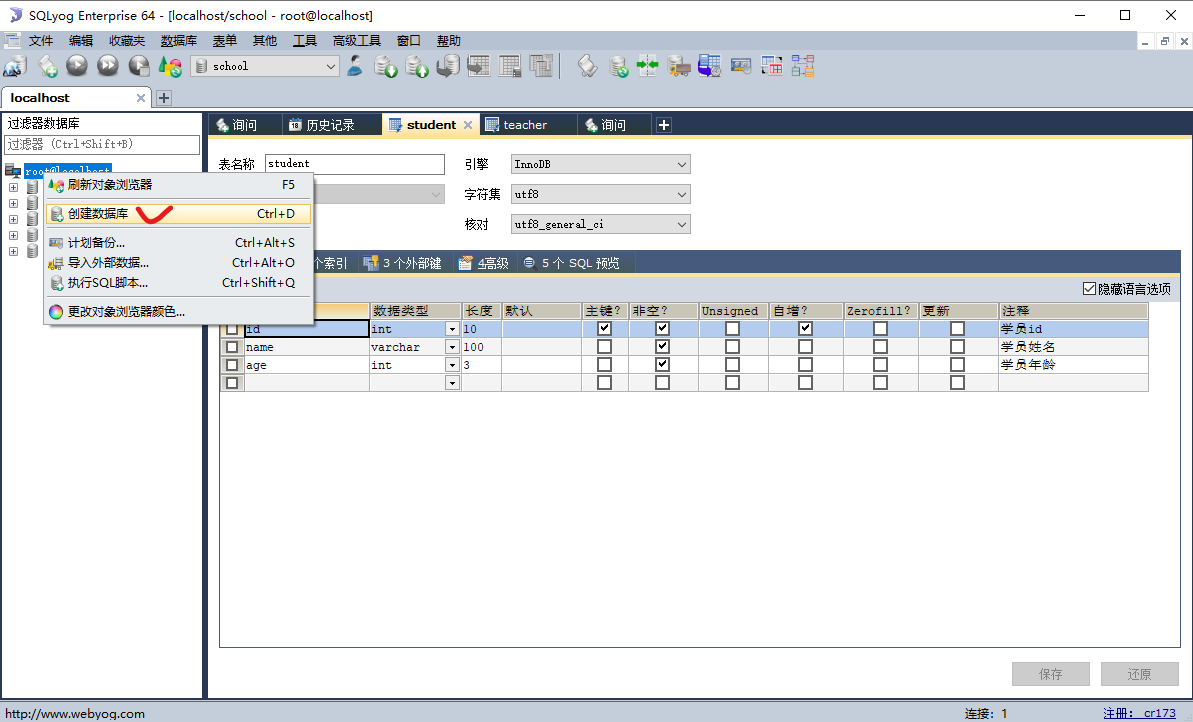Click the red table grid toolbar icon

pos(771,66)
